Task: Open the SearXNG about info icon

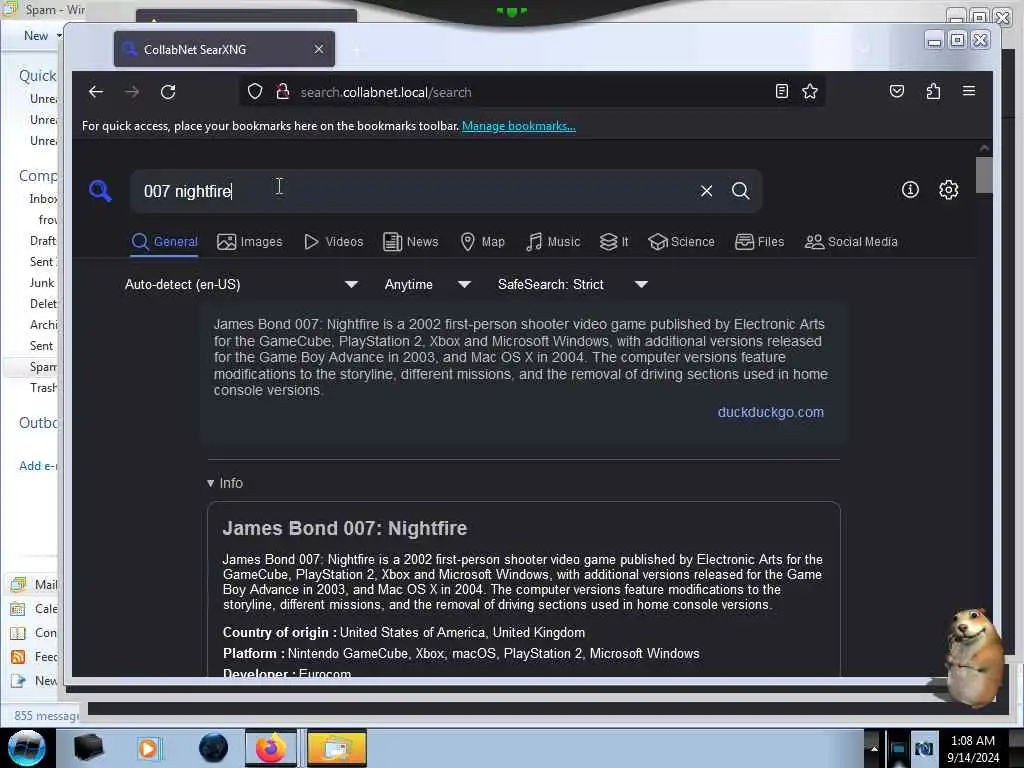Action: [x=910, y=190]
